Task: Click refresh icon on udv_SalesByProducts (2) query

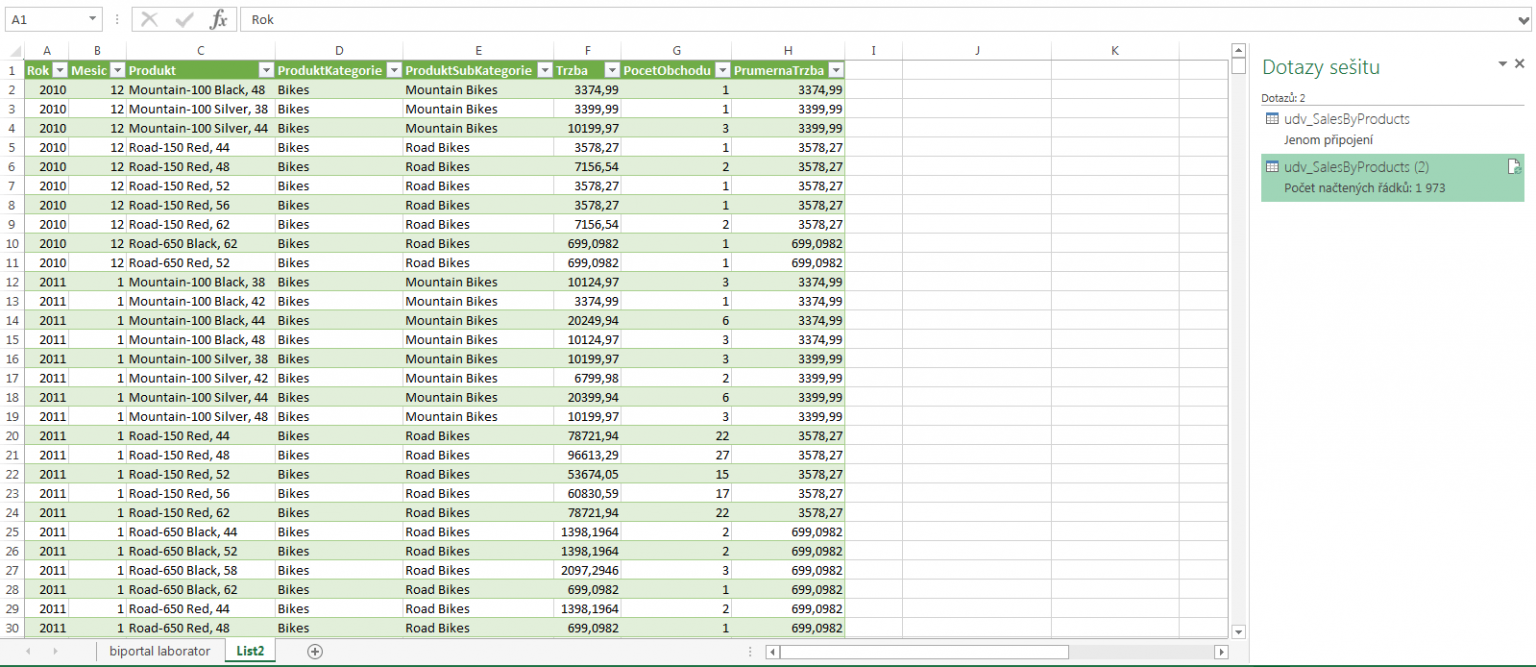Action: point(1513,167)
